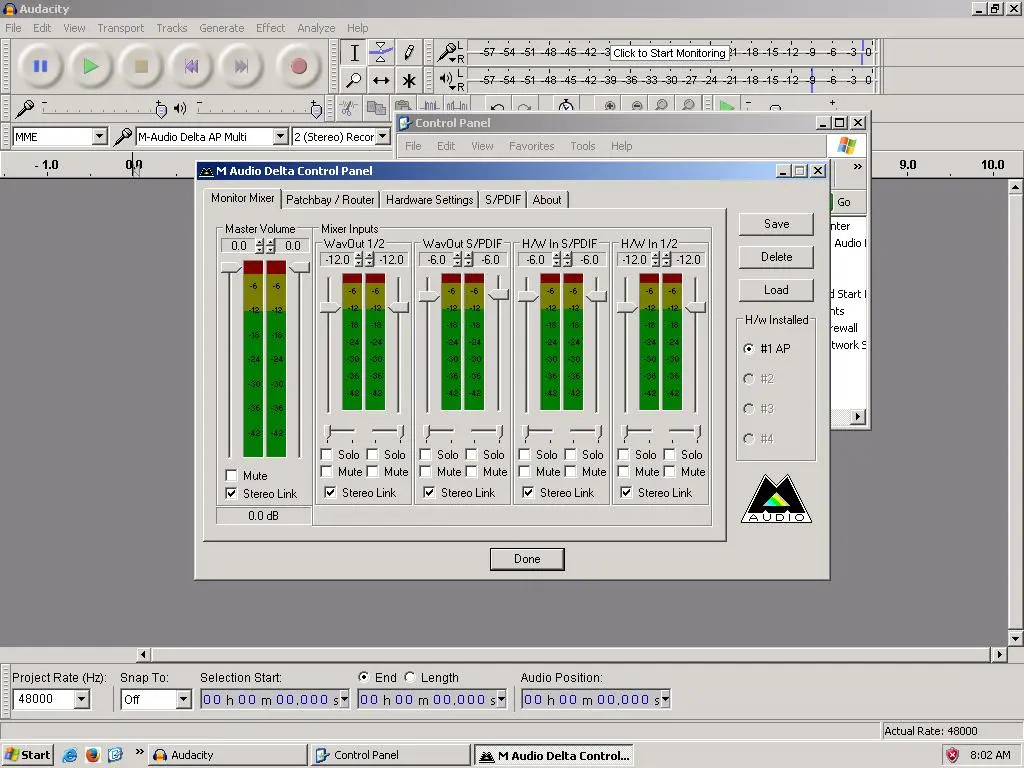Select the Draw pencil tool
1024x768 pixels.
coord(408,52)
